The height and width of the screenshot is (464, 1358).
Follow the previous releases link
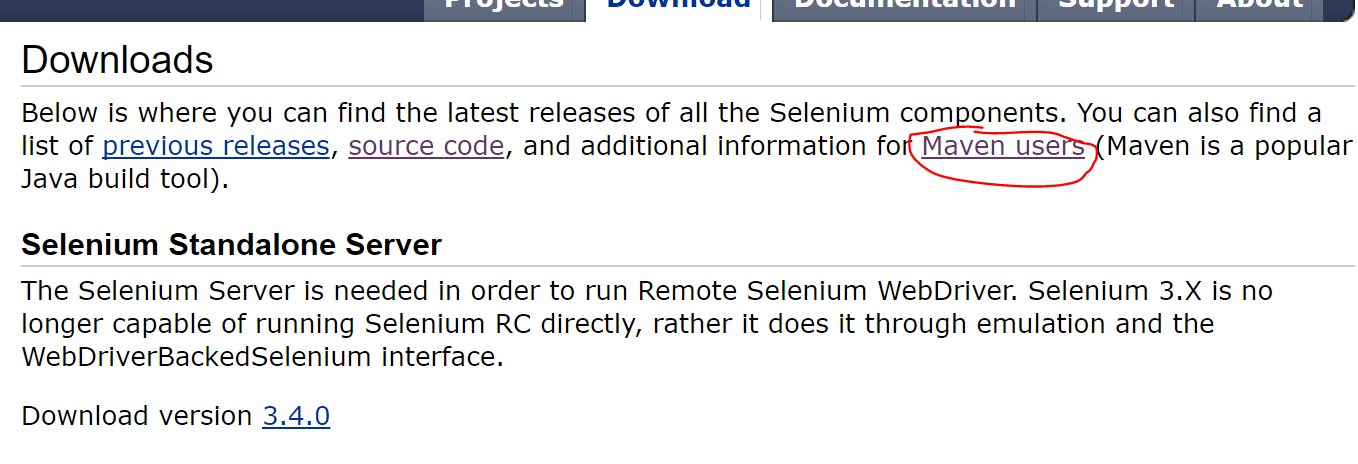[215, 147]
